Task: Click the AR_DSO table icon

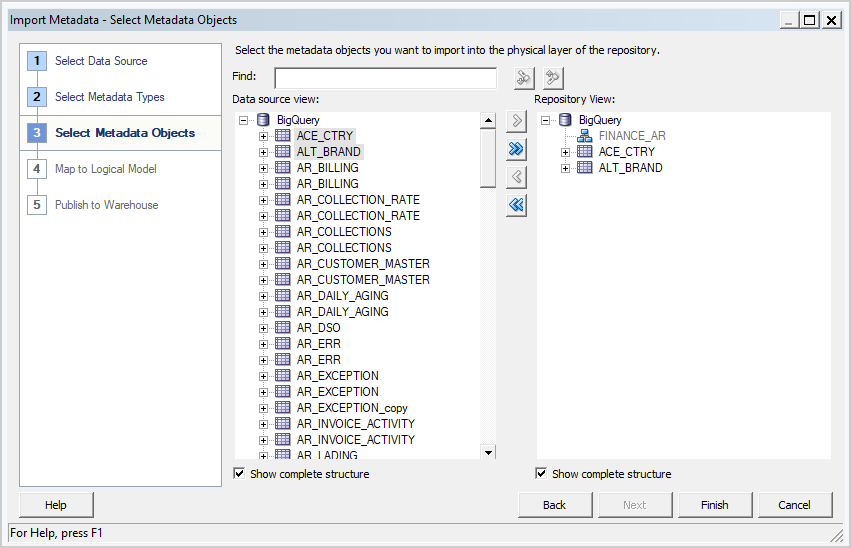Action: pyautogui.click(x=283, y=328)
